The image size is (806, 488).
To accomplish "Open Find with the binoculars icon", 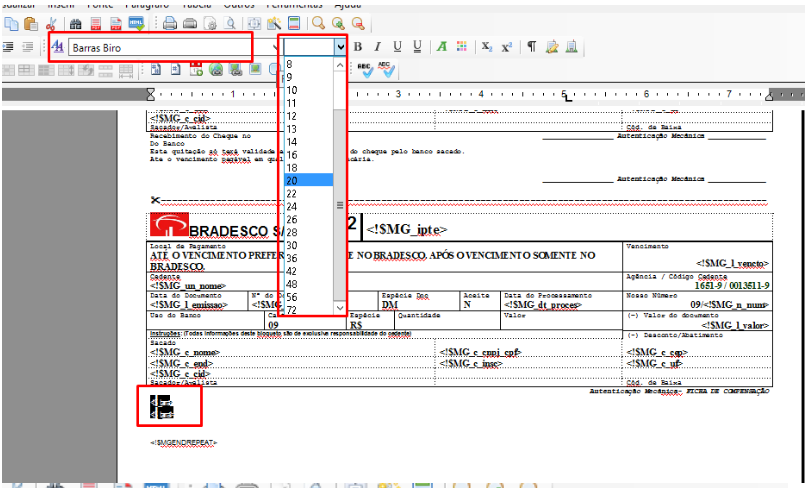I will click(x=76, y=24).
